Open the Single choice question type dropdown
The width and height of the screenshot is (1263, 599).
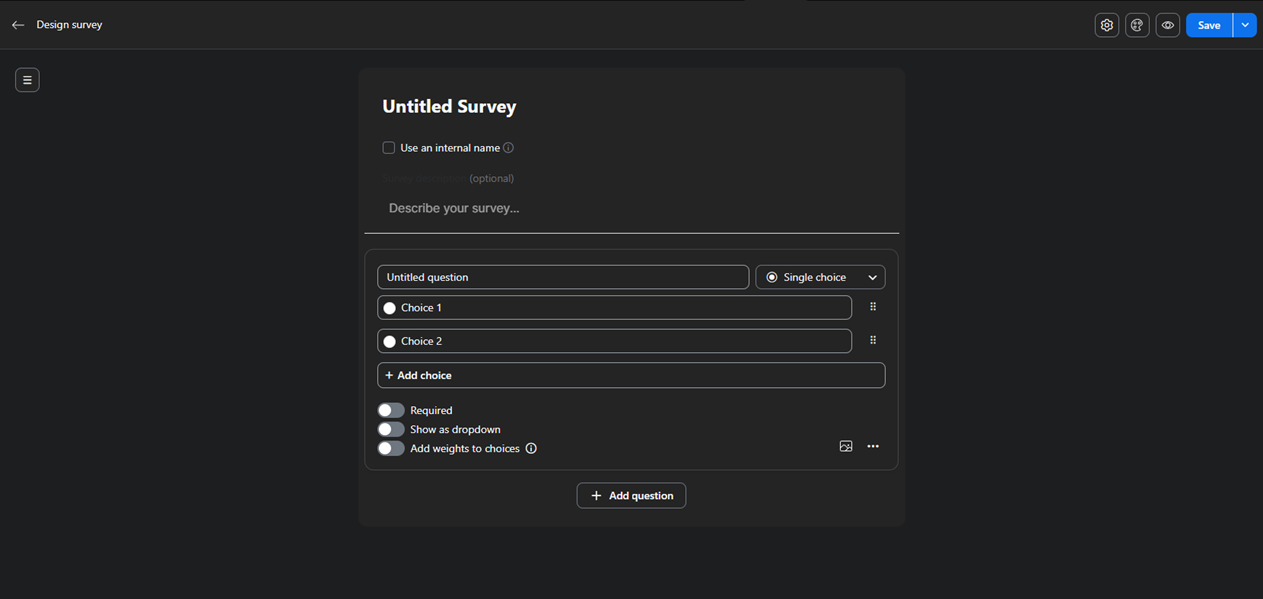[x=820, y=277]
